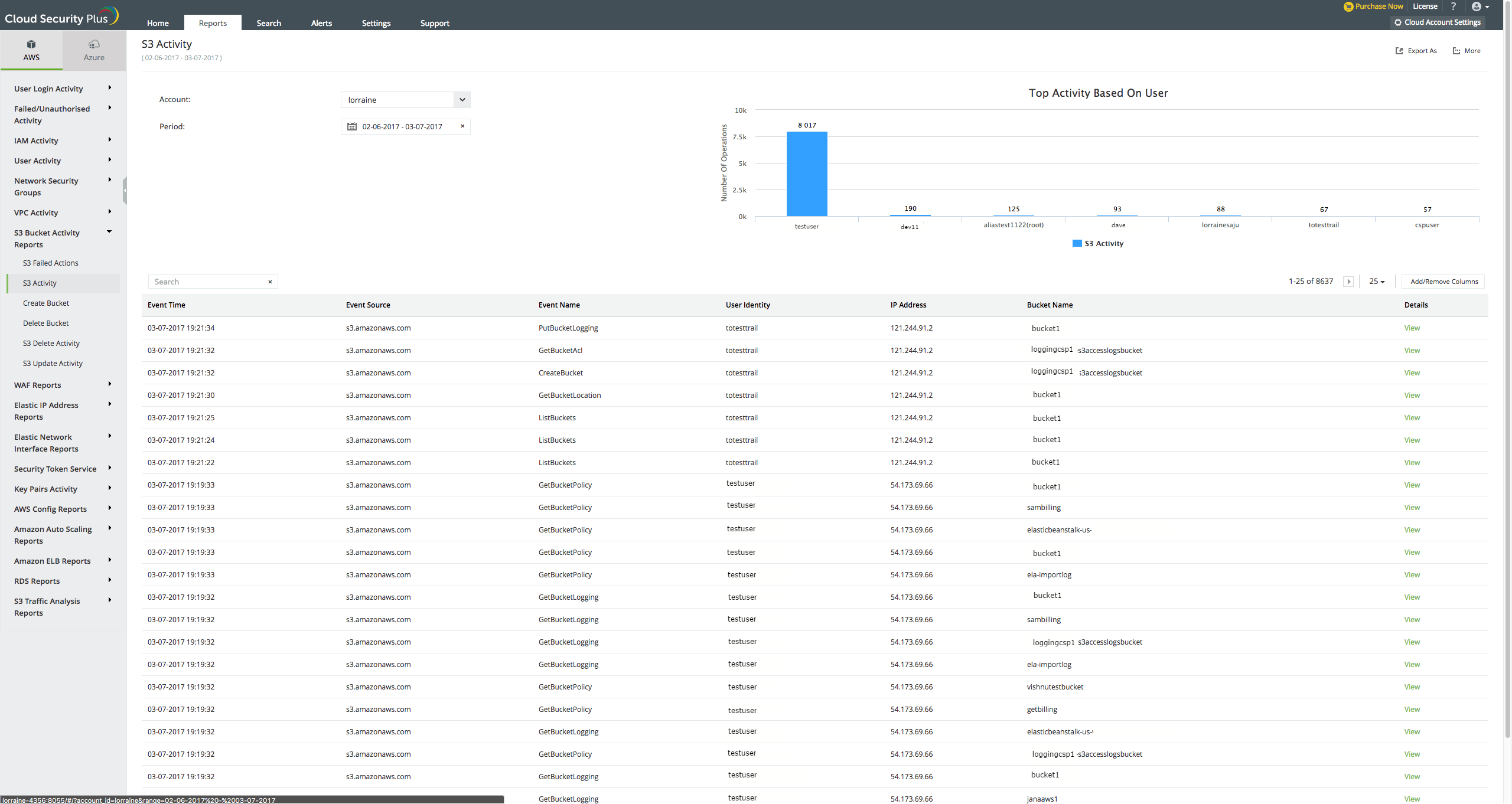Toggle the S3 Activity chart legend
Image resolution: width=1512 pixels, height=804 pixels.
coord(1097,243)
